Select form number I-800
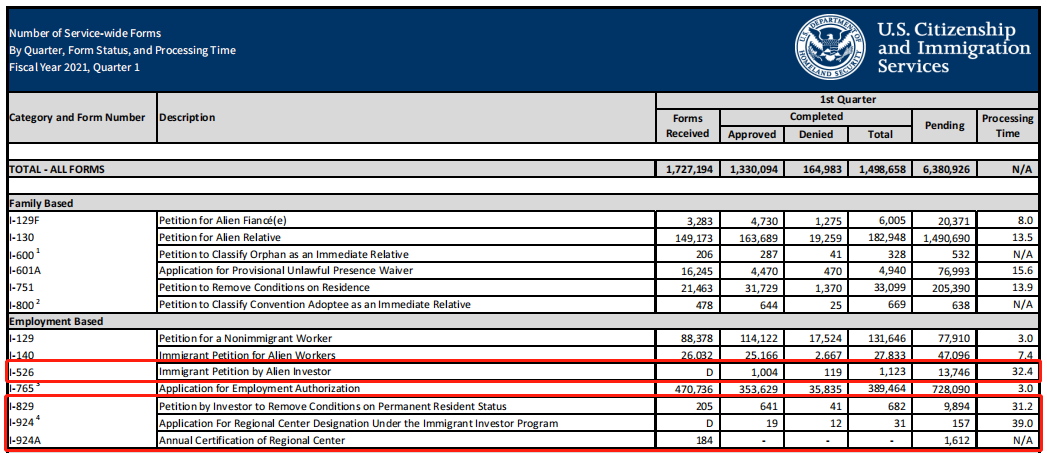This screenshot has height=453, width=1047. (x=23, y=304)
